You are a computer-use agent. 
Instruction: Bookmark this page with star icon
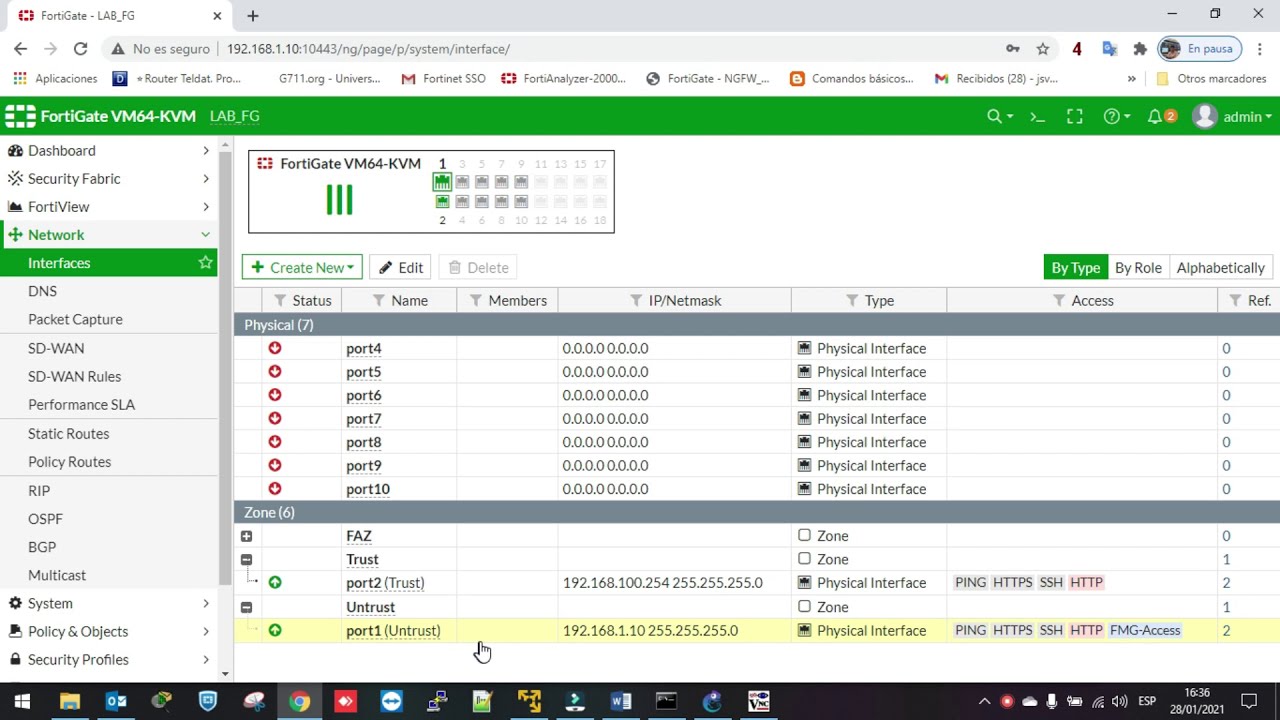[1043, 48]
